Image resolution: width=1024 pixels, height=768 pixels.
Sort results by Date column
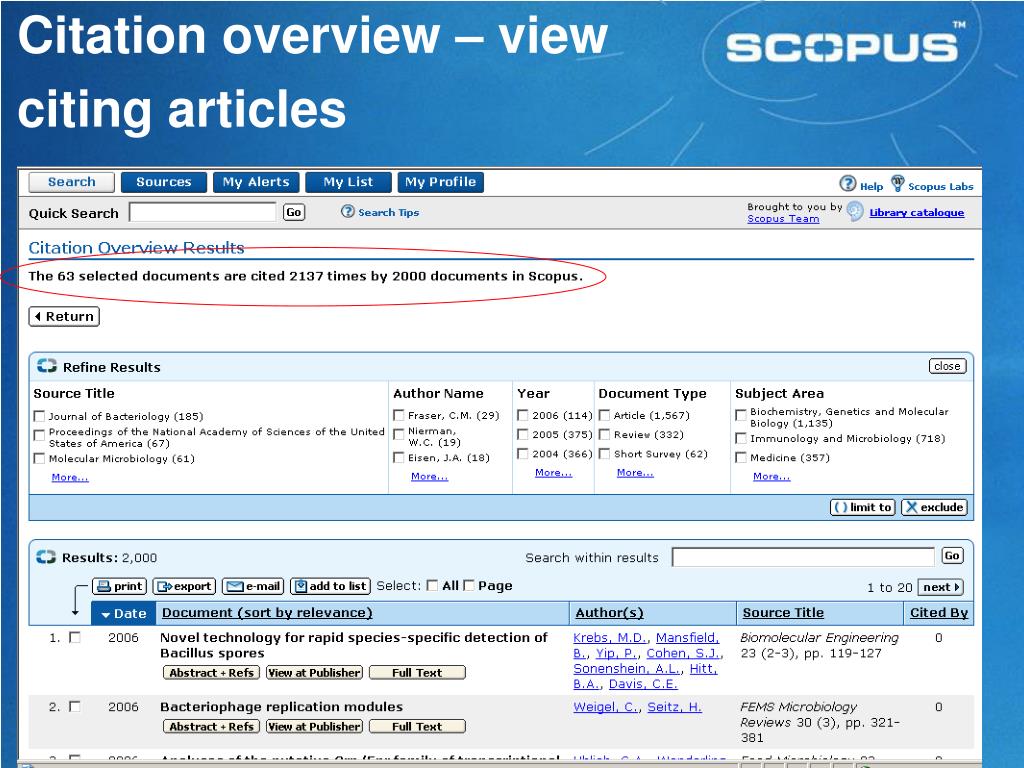[x=124, y=614]
